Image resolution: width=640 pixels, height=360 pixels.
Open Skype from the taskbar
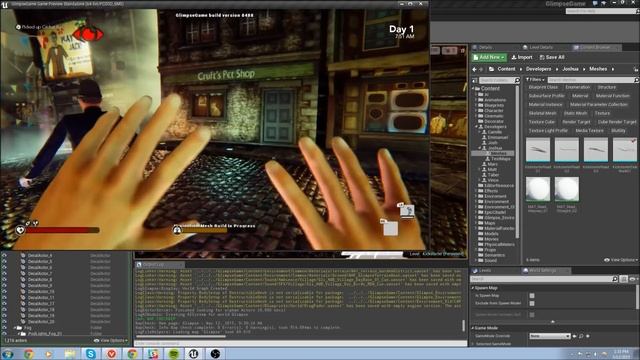[91, 353]
